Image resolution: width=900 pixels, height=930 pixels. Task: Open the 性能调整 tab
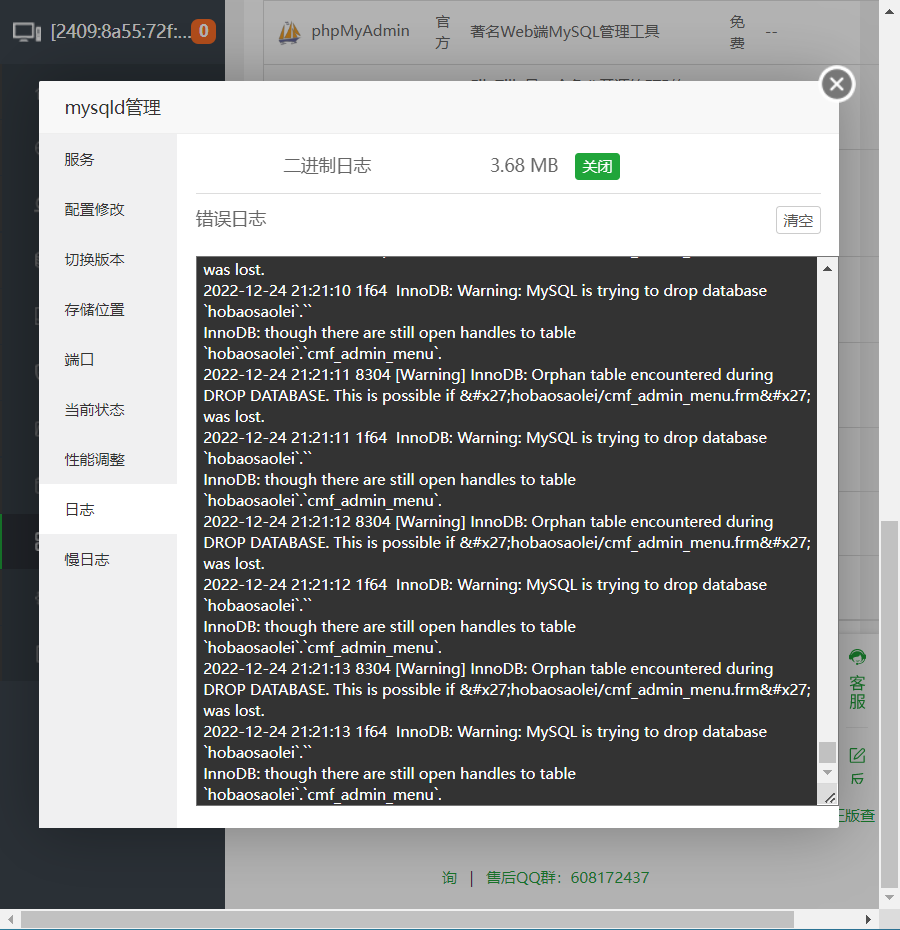tap(108, 460)
